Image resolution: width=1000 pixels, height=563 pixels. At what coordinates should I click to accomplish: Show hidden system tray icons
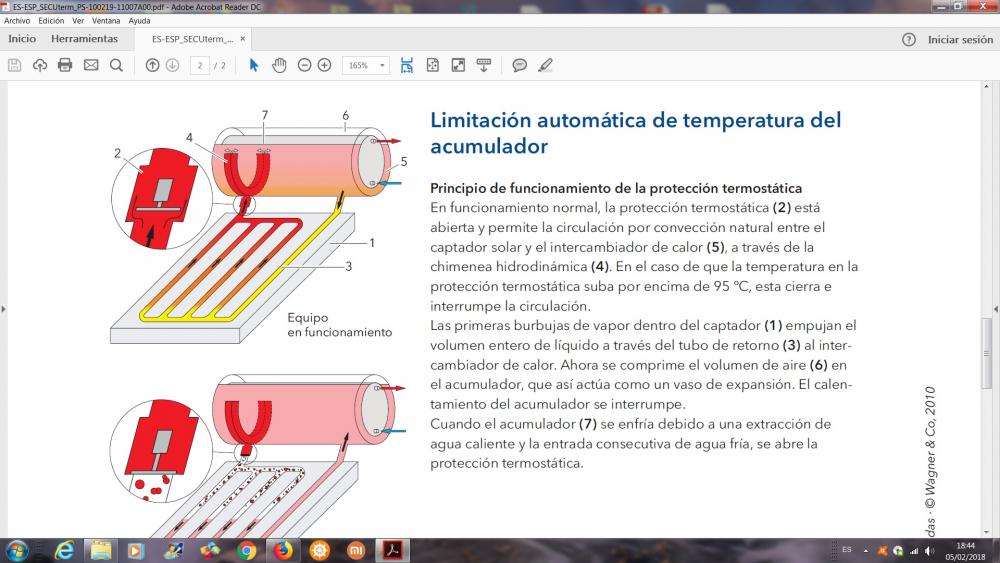865,550
